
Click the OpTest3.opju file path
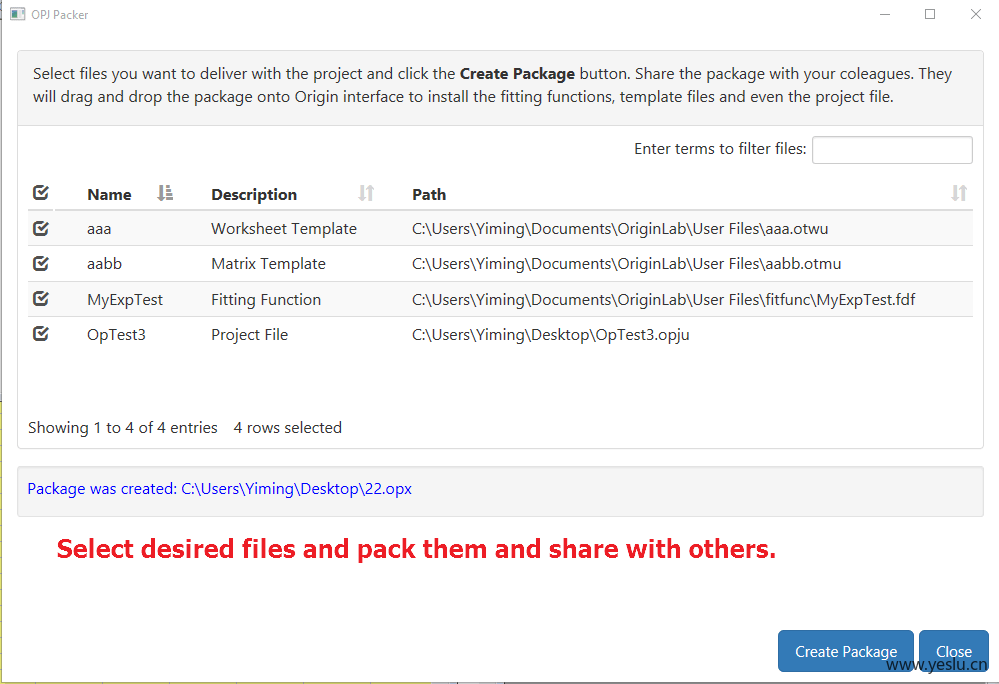[x=550, y=334]
